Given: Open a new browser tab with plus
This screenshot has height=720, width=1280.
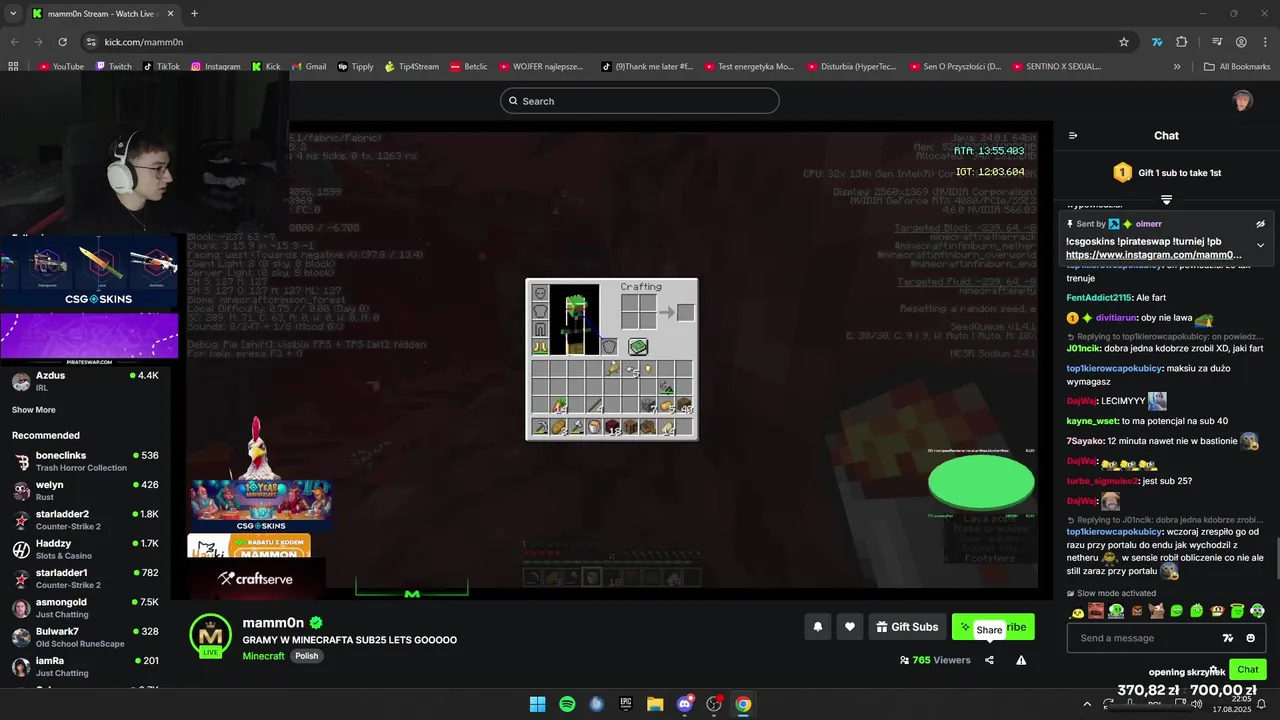Looking at the screenshot, I should [194, 14].
